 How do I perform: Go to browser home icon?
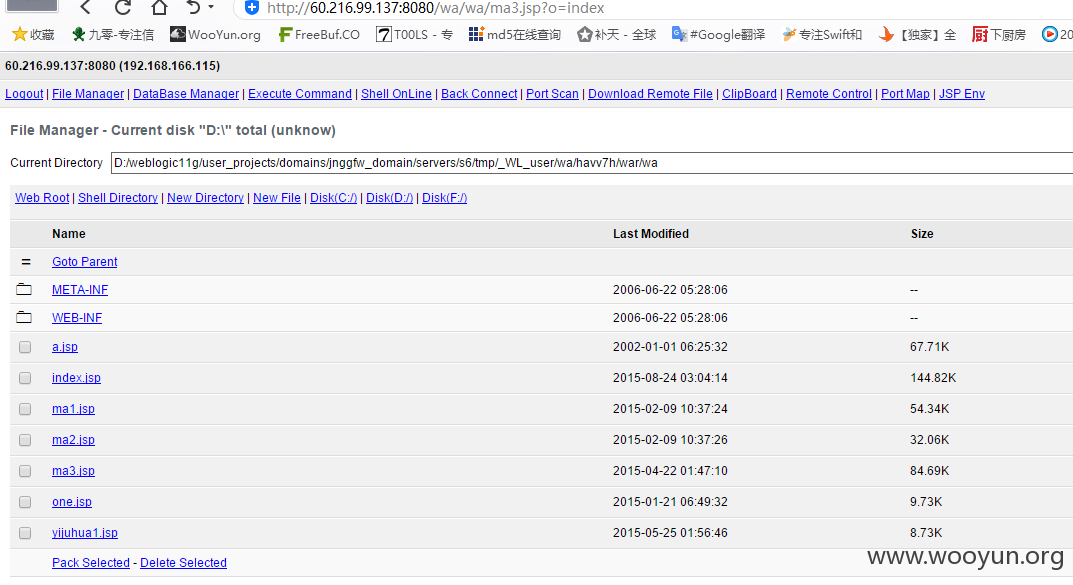[159, 8]
